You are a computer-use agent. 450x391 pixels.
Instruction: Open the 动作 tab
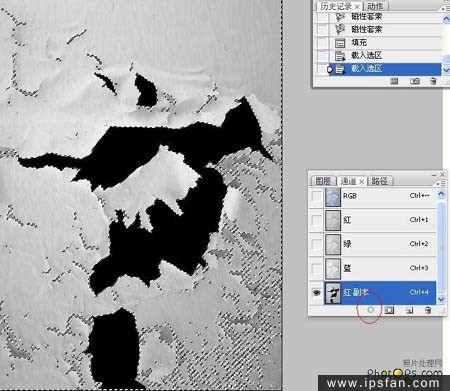click(375, 6)
